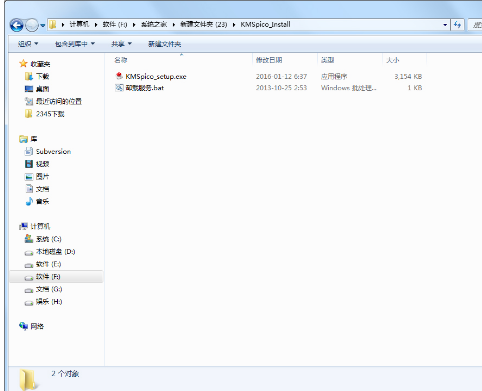Click the Windows 批处理 type cell
This screenshot has width=482, height=391.
click(x=348, y=88)
